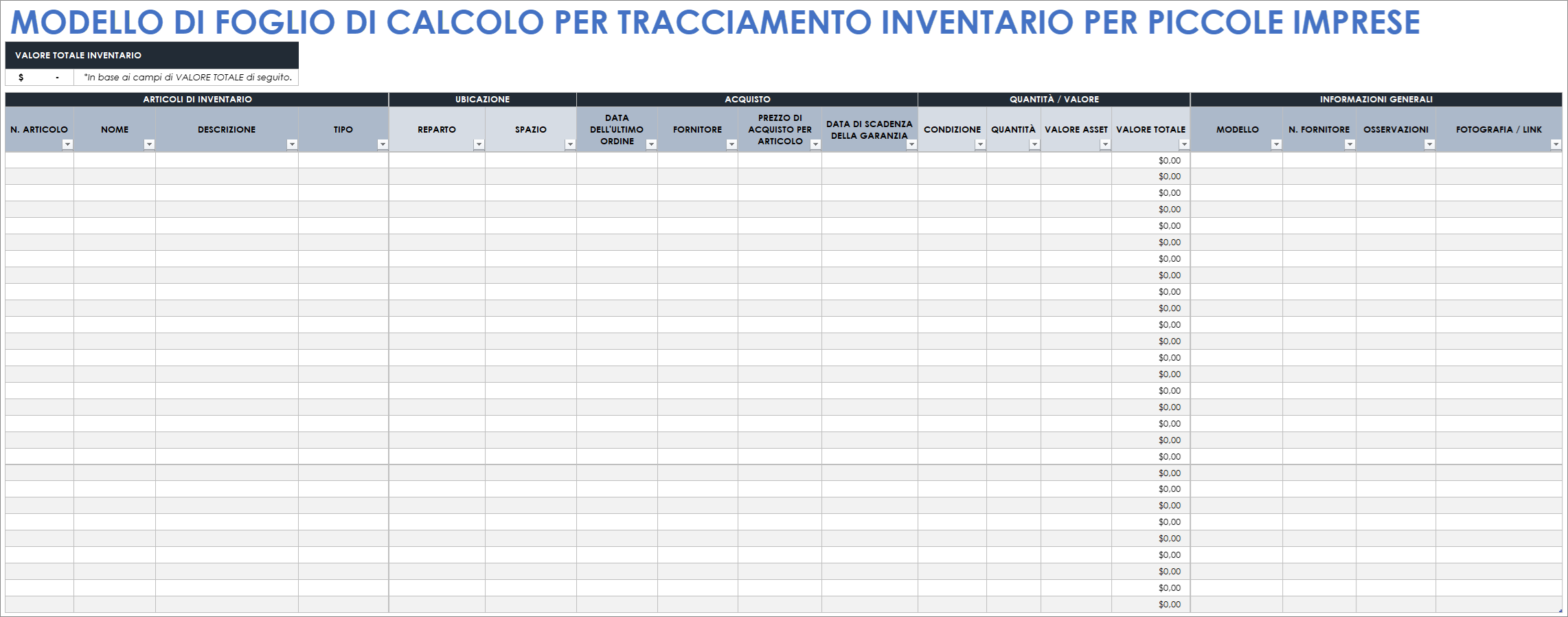Select the first $0,00 total value cell

coord(1151,160)
